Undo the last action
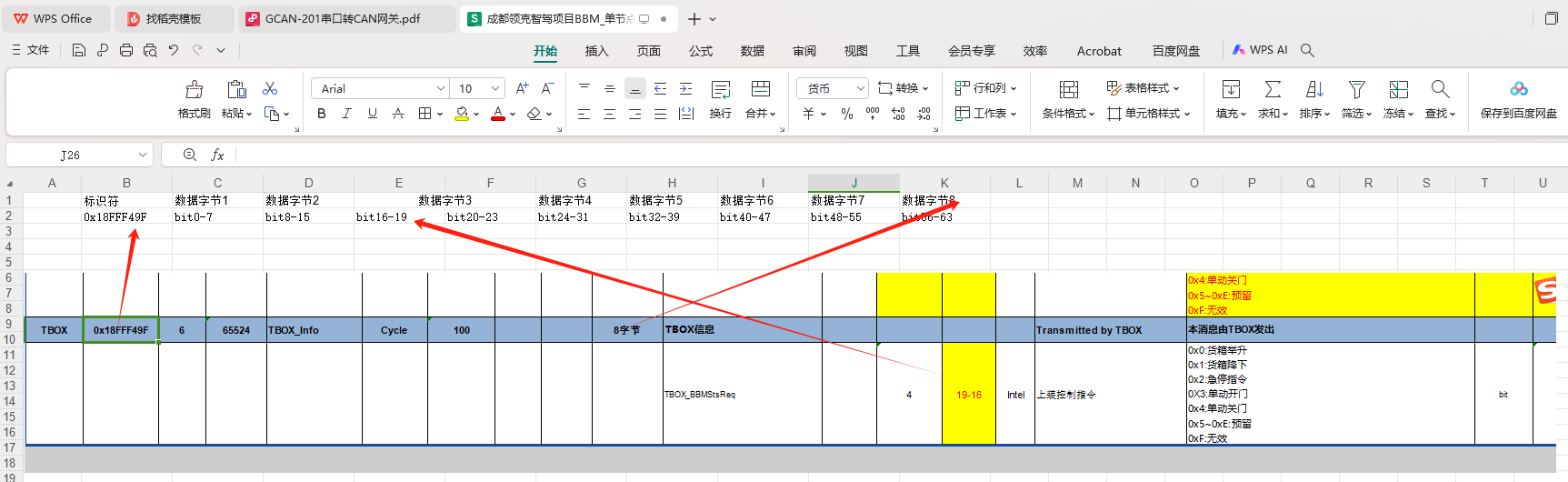The width and height of the screenshot is (1568, 482). point(174,50)
